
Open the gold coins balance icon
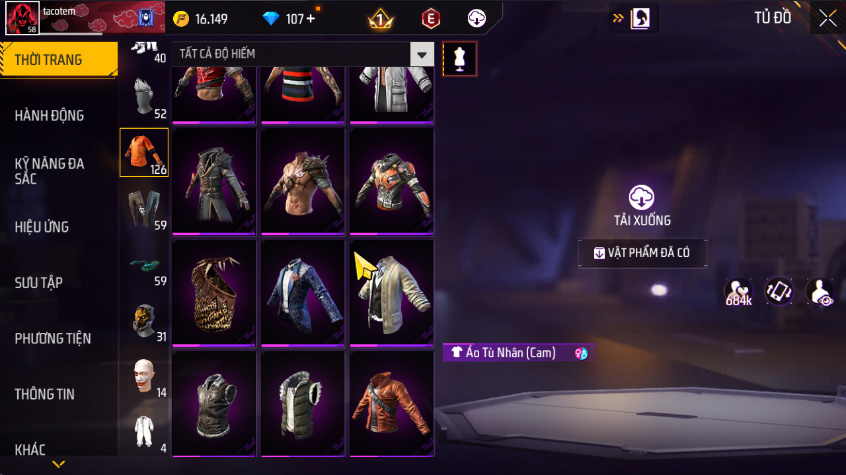click(x=181, y=19)
